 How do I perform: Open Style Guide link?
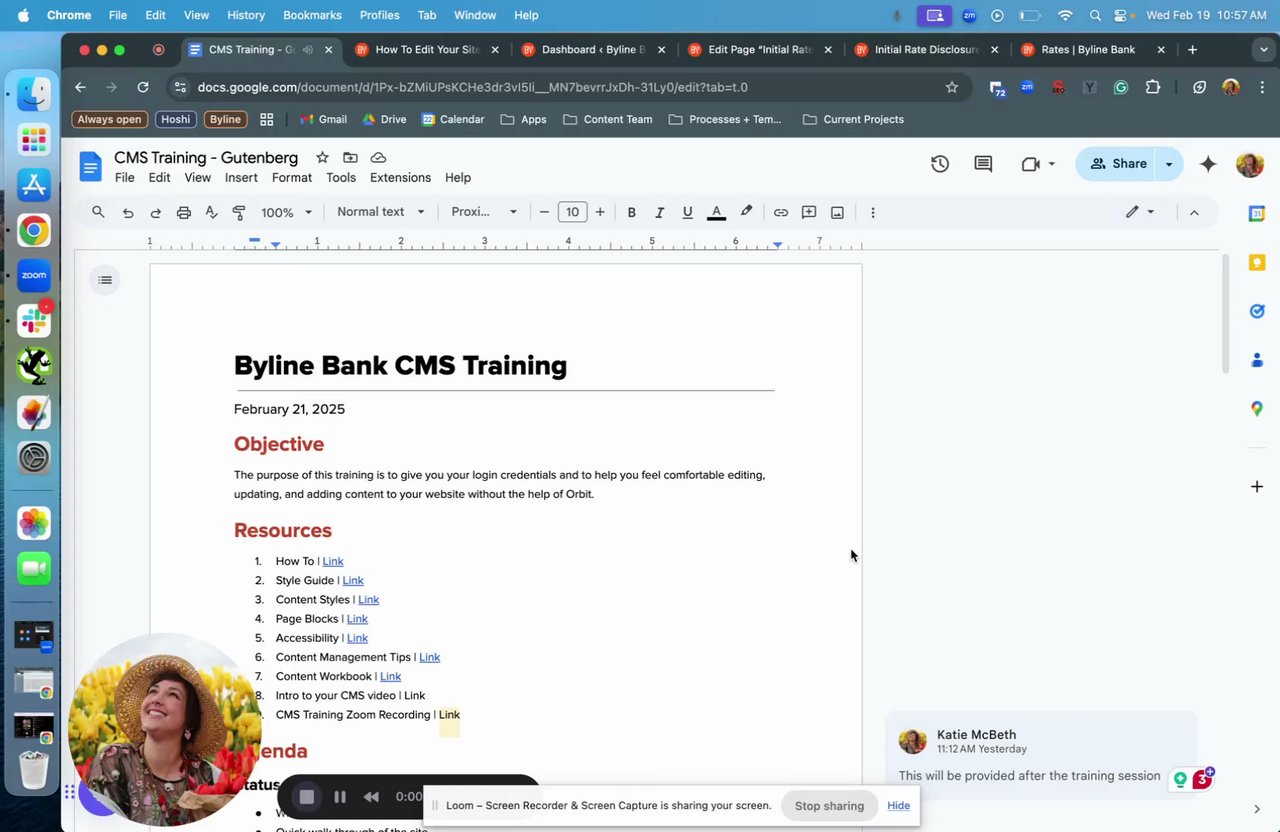coord(353,580)
